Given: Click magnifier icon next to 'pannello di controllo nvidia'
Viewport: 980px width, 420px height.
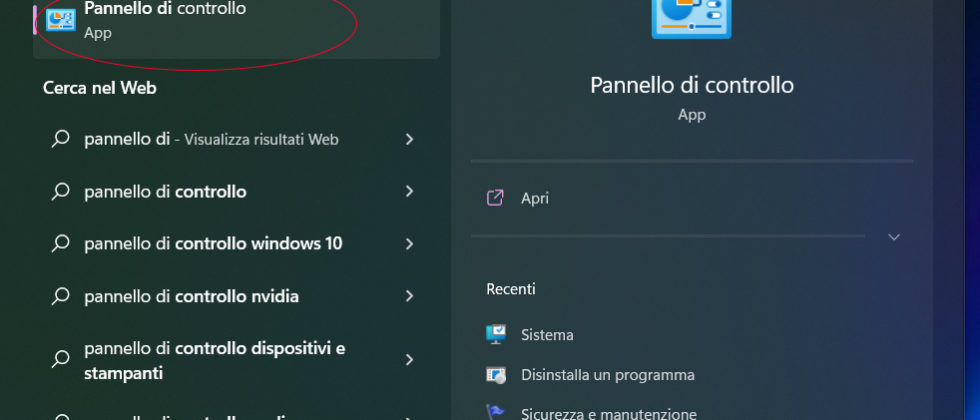Looking at the screenshot, I should tap(60, 296).
